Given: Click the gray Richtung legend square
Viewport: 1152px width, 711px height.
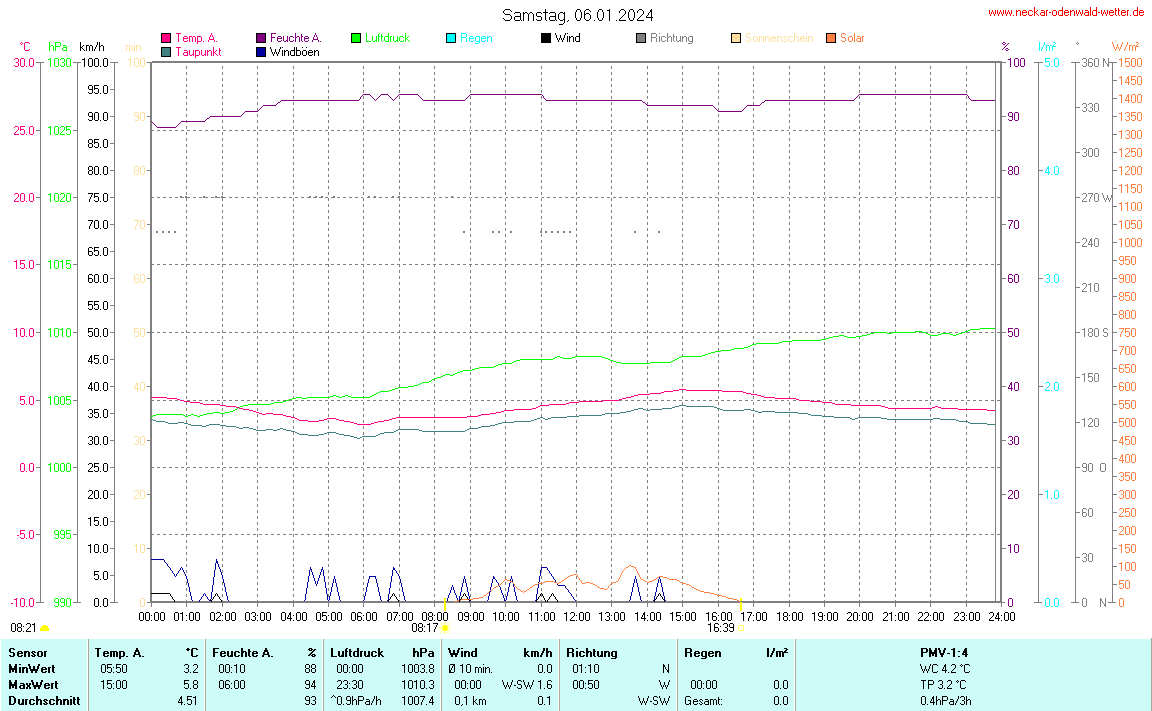Looking at the screenshot, I should coord(641,39).
